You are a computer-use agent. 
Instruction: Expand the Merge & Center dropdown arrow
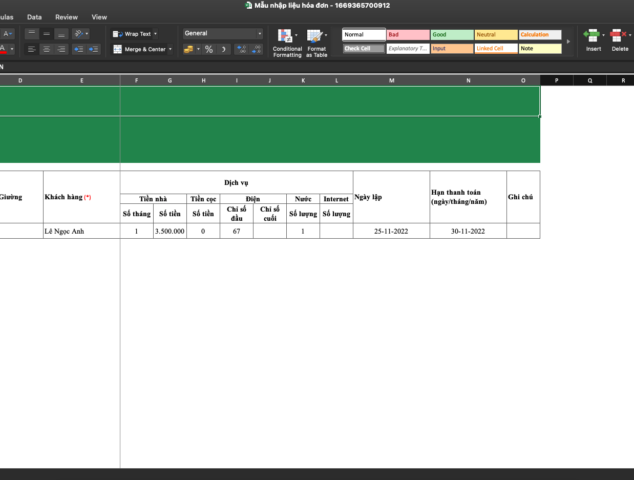click(170, 49)
